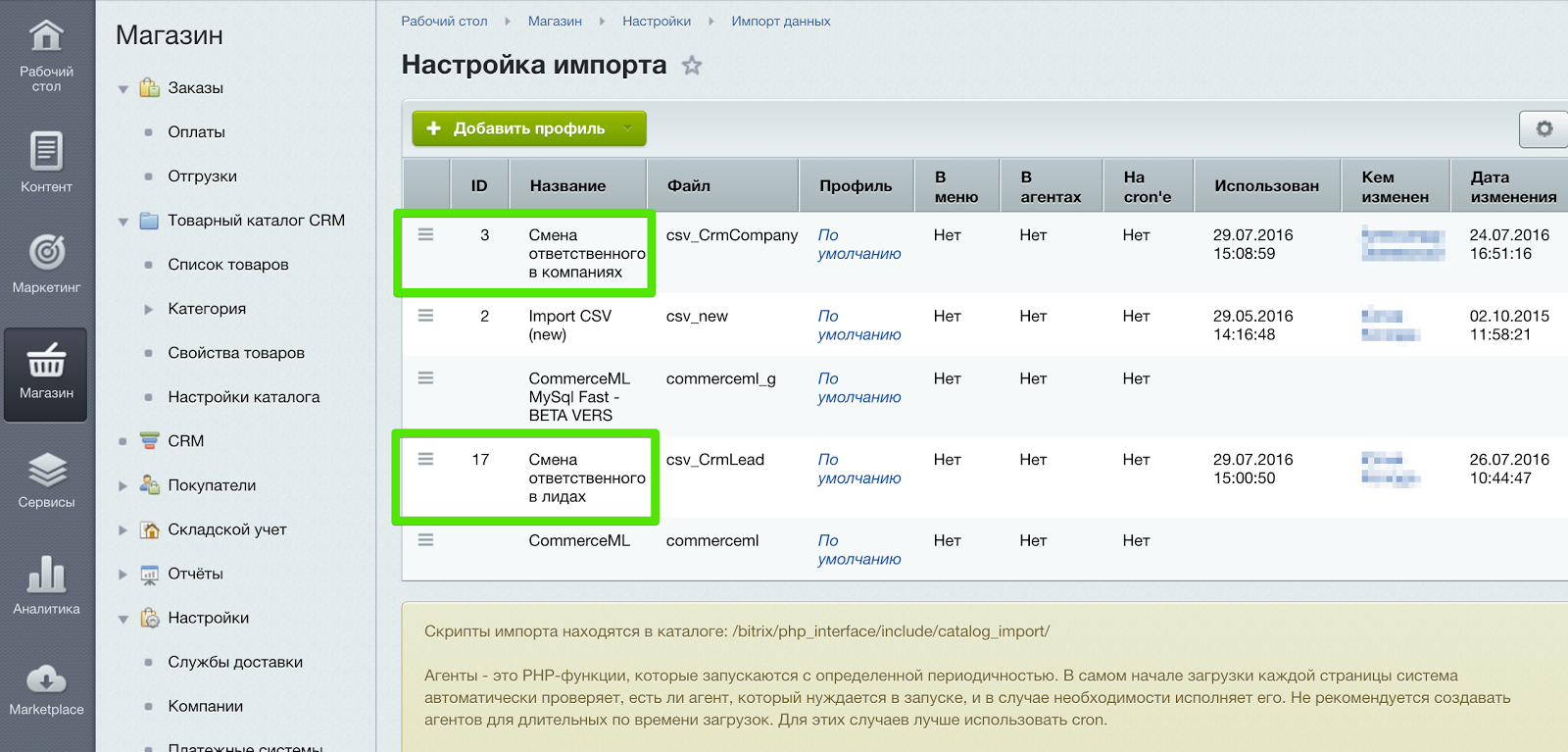The image size is (1568, 752).
Task: Open the Аналитика bar chart icon
Action: (46, 576)
